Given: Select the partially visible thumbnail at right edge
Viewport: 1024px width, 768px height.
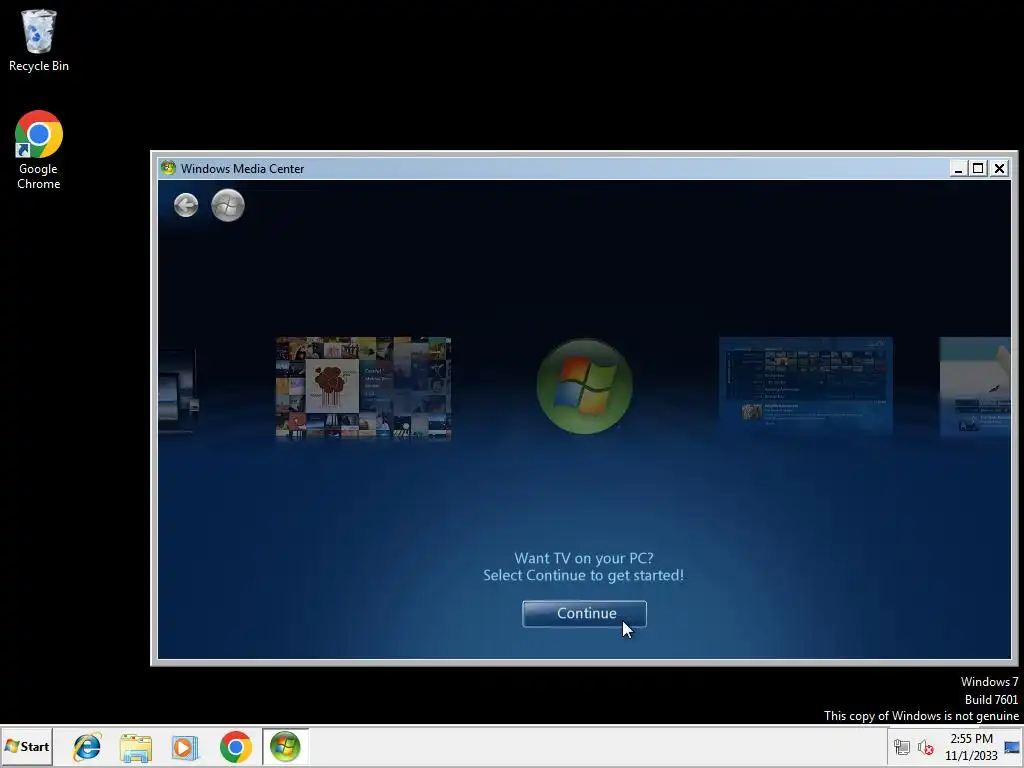Looking at the screenshot, I should click(x=975, y=386).
